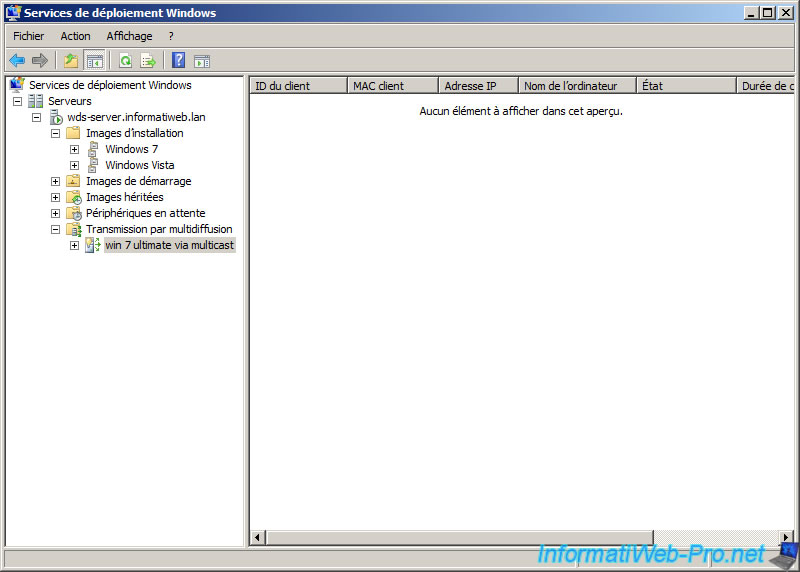Click the Services de déploiement Windows root icon
Viewport: 800px width, 572px height.
[x=17, y=84]
